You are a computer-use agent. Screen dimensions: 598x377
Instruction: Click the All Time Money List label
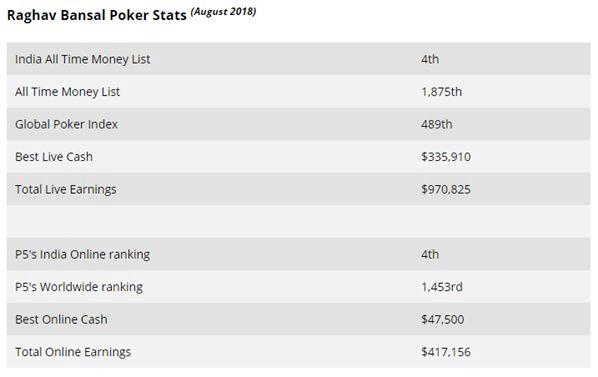point(68,92)
